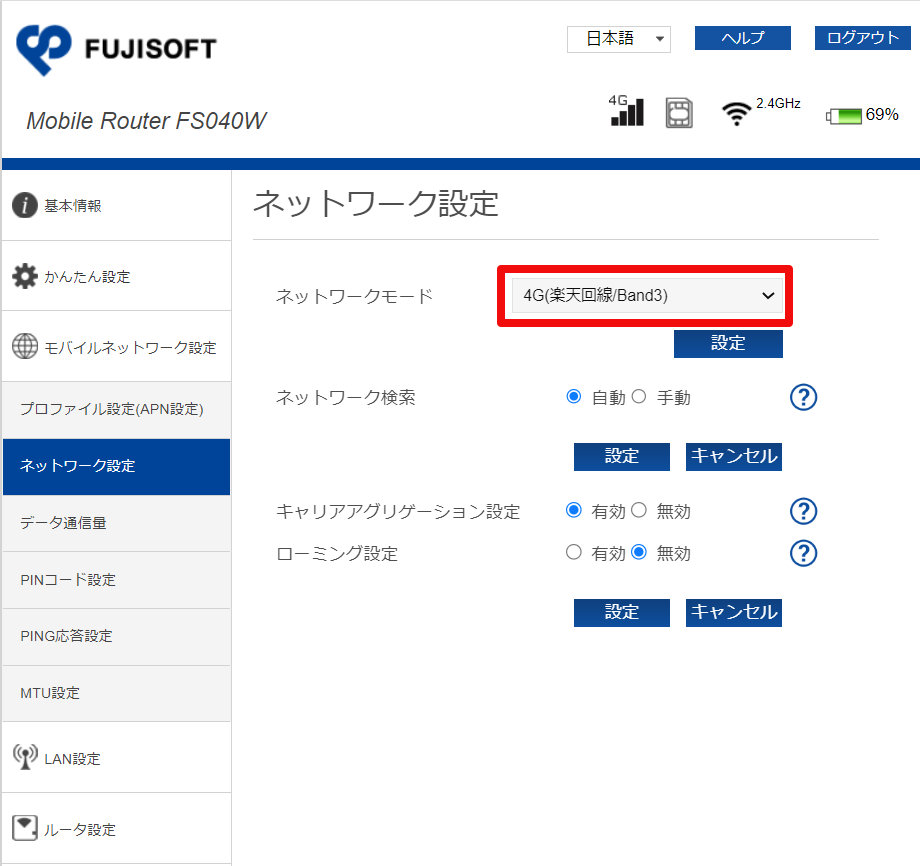Click 設定 button under network search
The width and height of the screenshot is (920, 866).
click(621, 456)
